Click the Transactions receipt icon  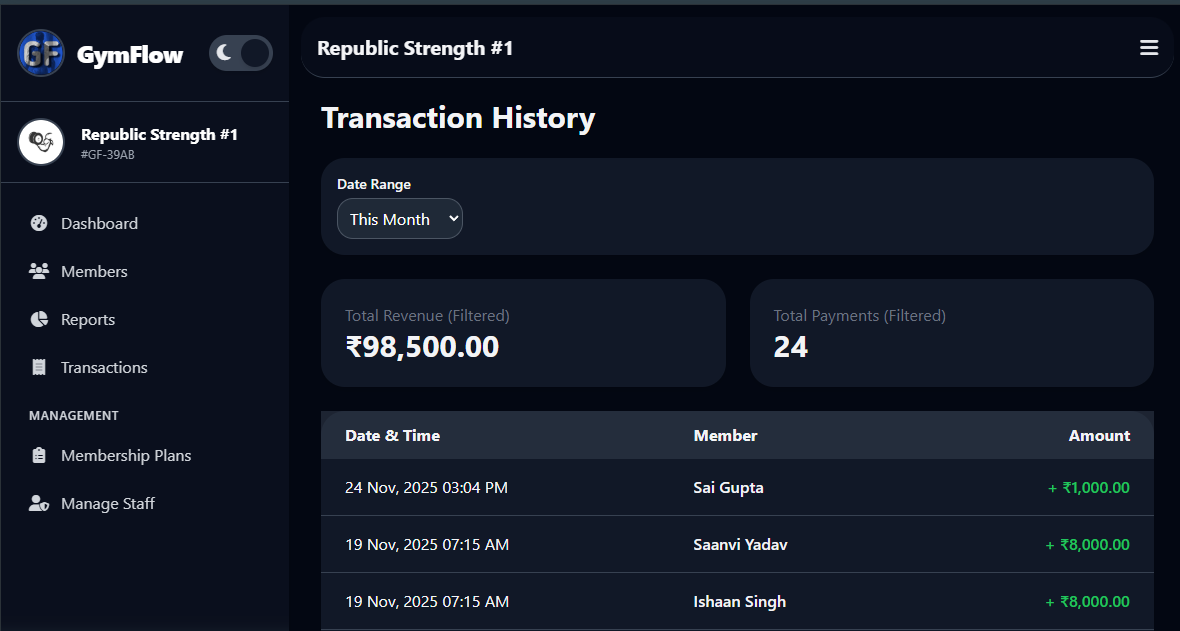38,367
